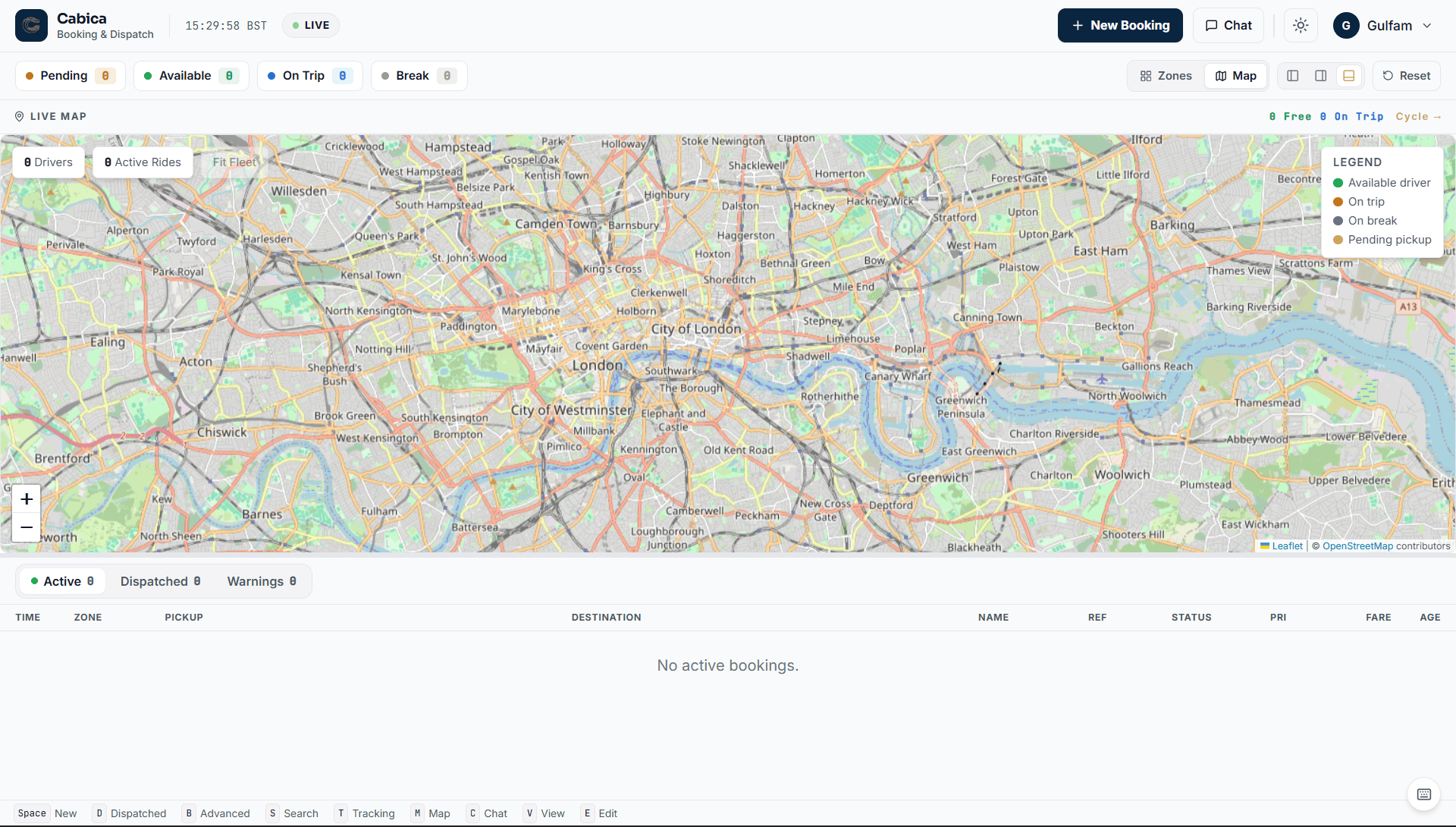Click the V View shortcut hint
This screenshot has height=827, width=1456.
[544, 813]
